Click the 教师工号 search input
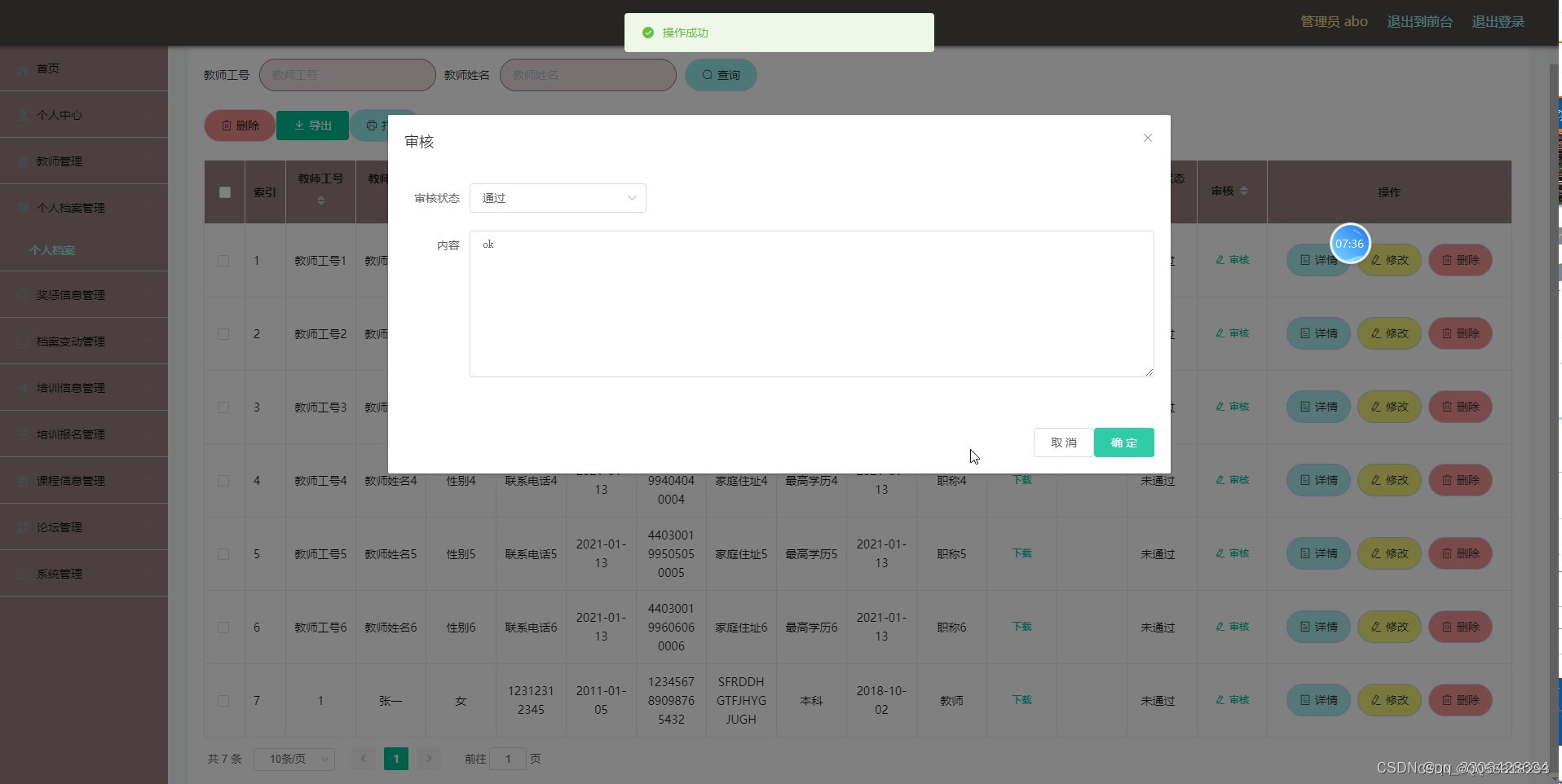Screen dimensions: 1562x784 (x=347, y=75)
